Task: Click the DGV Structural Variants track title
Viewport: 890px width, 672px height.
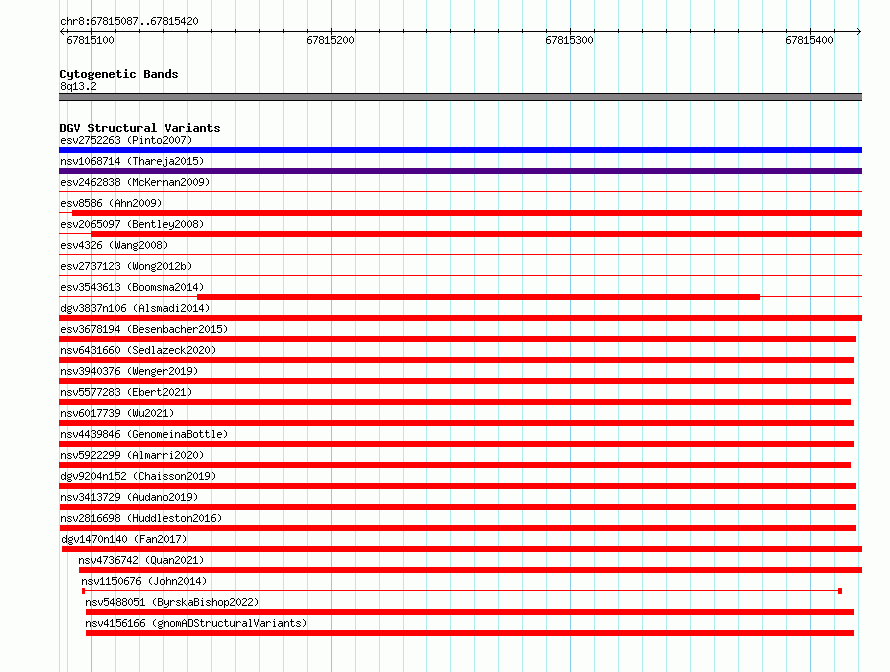Action: (x=140, y=128)
